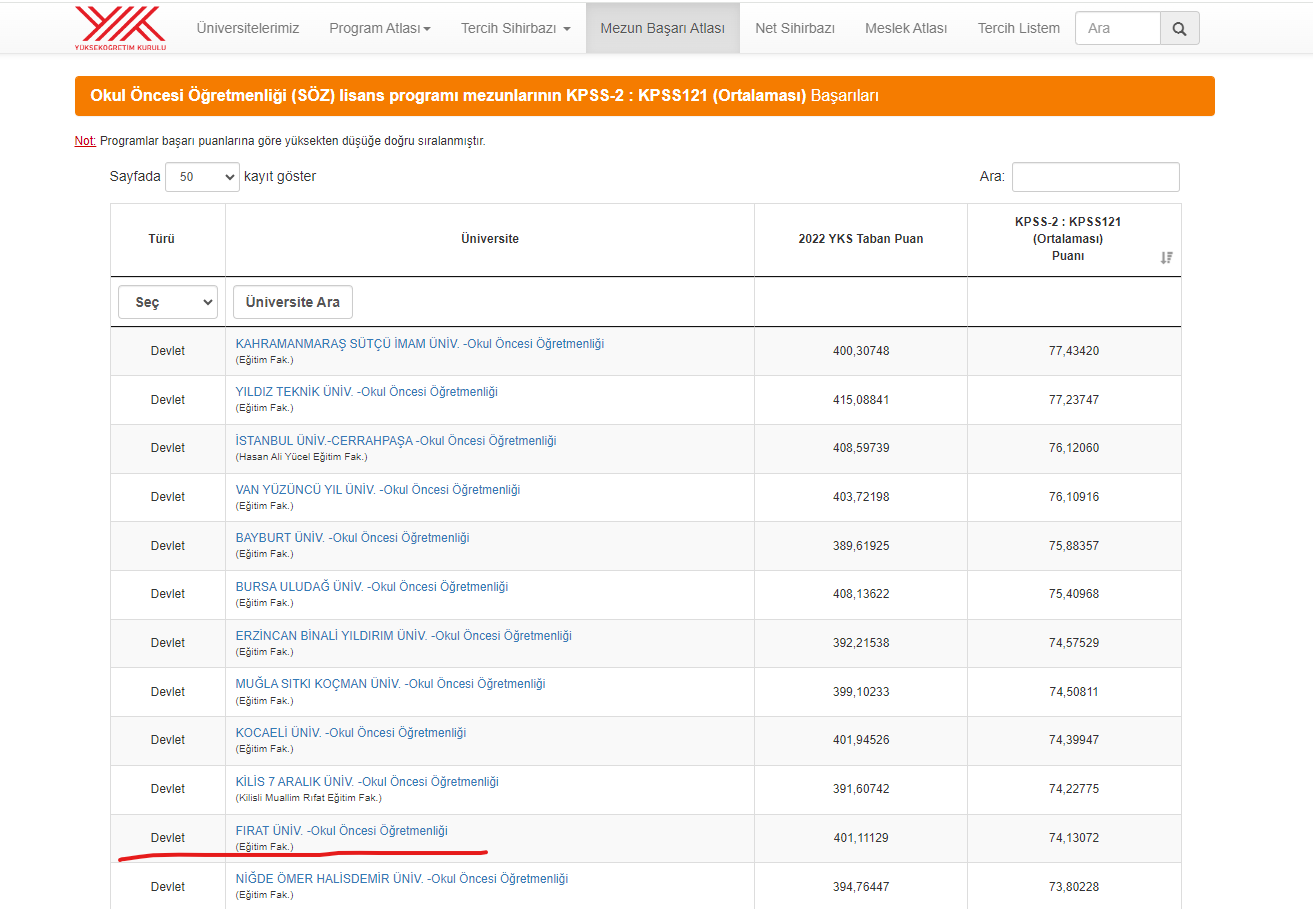Screen dimensions: 1313x909
Task: Click the sort icon in KPSS puan header
Action: pos(1166,258)
